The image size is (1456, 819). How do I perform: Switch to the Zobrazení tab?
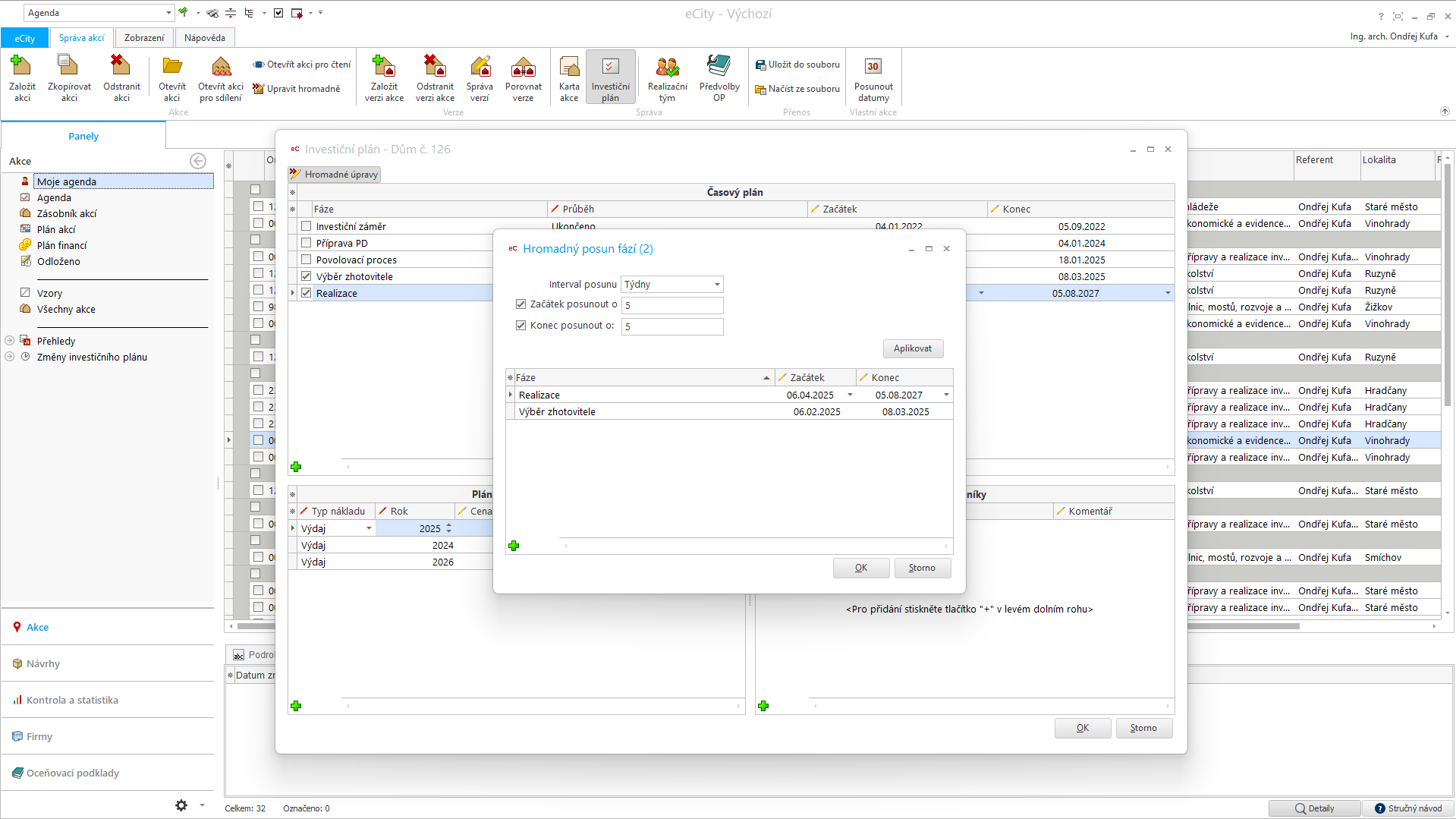point(144,38)
